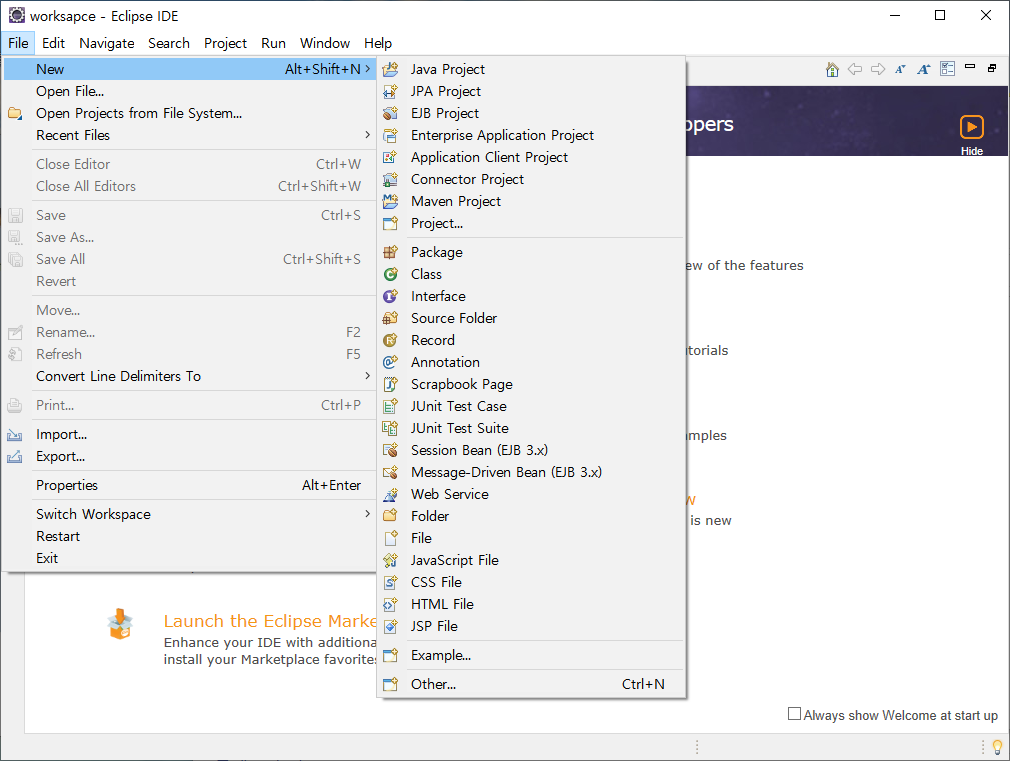Viewport: 1010px width, 761px height.
Task: Click the Java Project icon in New submenu
Action: [x=390, y=69]
